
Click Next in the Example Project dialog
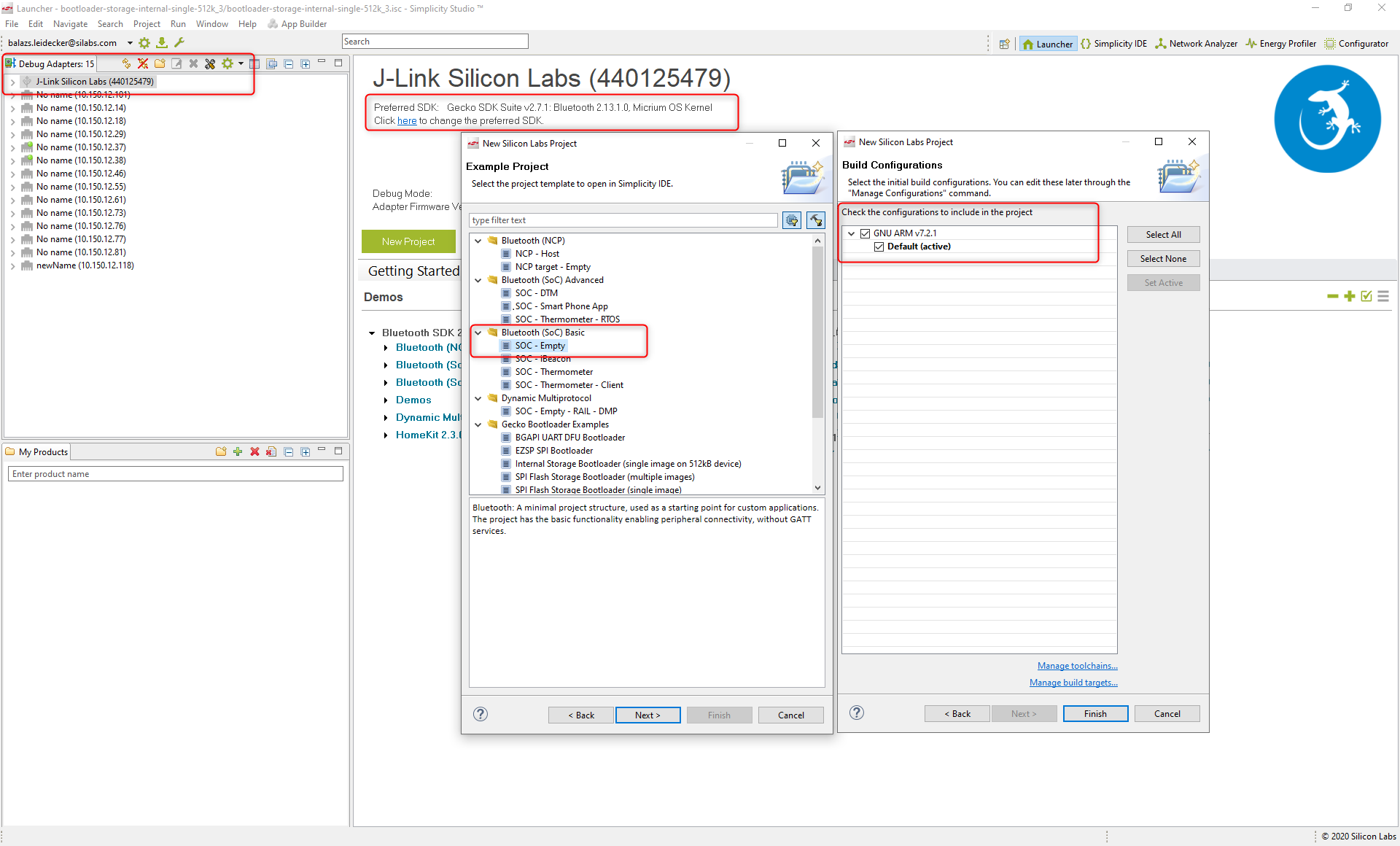(647, 715)
